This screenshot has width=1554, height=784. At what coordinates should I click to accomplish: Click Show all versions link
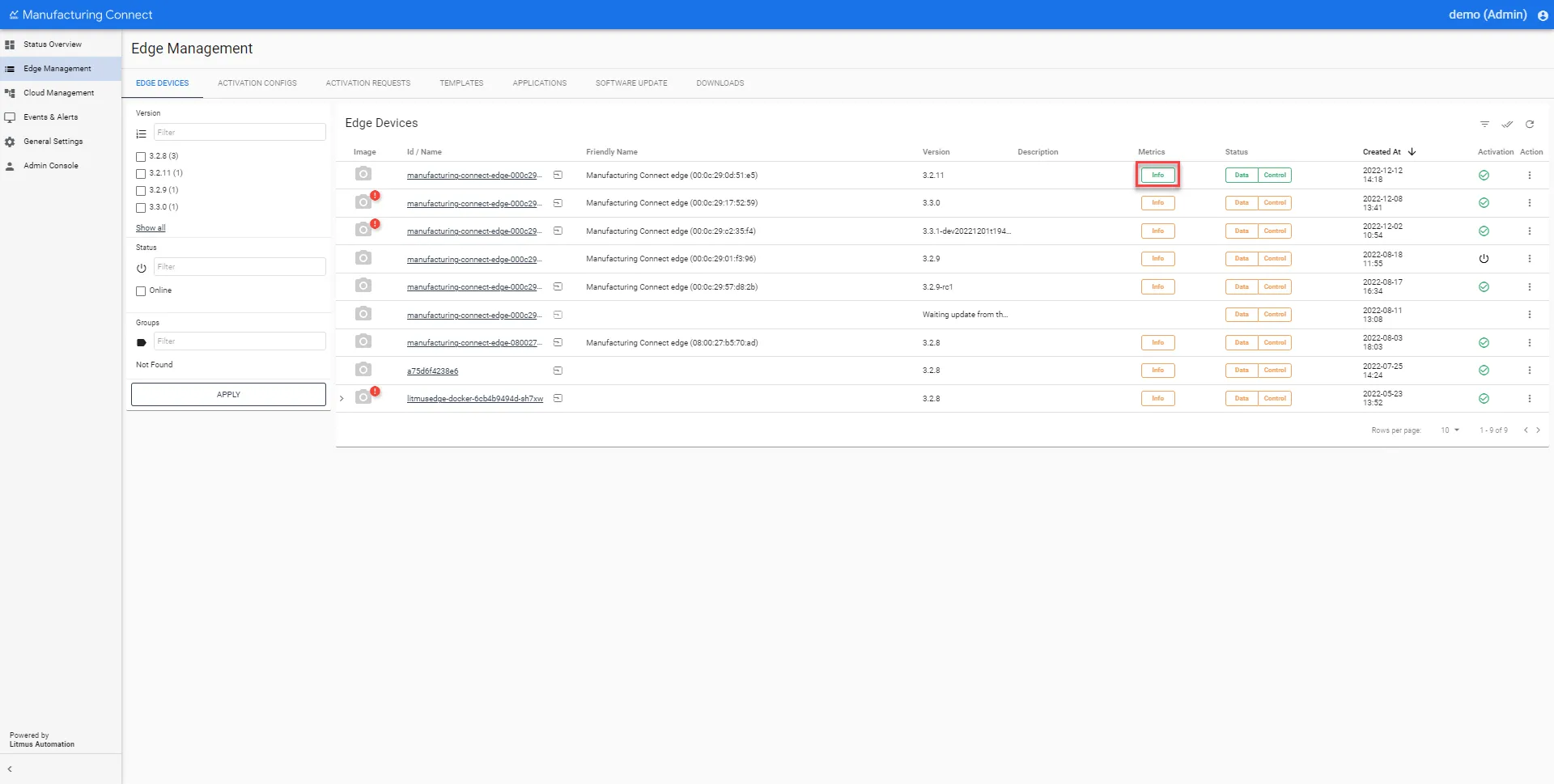(151, 228)
